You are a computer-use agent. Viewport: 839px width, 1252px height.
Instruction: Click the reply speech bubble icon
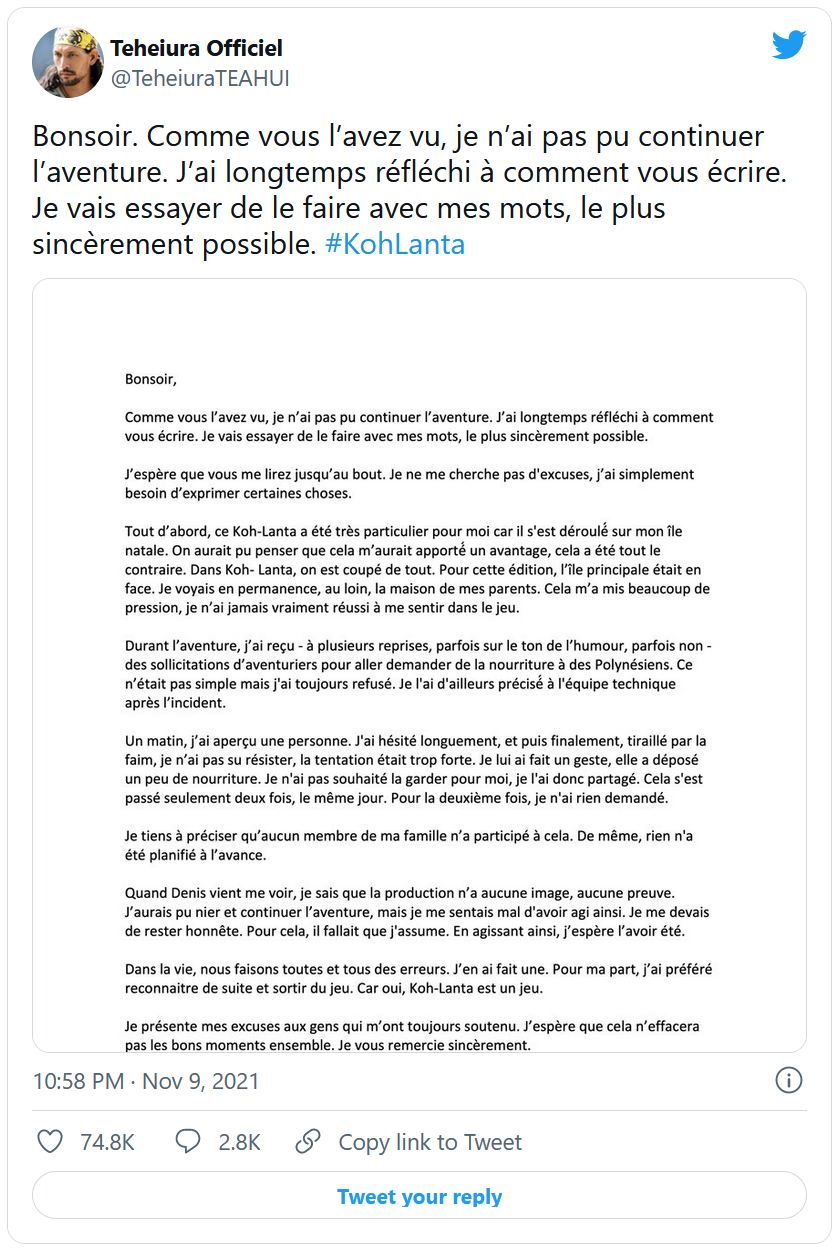point(188,1141)
